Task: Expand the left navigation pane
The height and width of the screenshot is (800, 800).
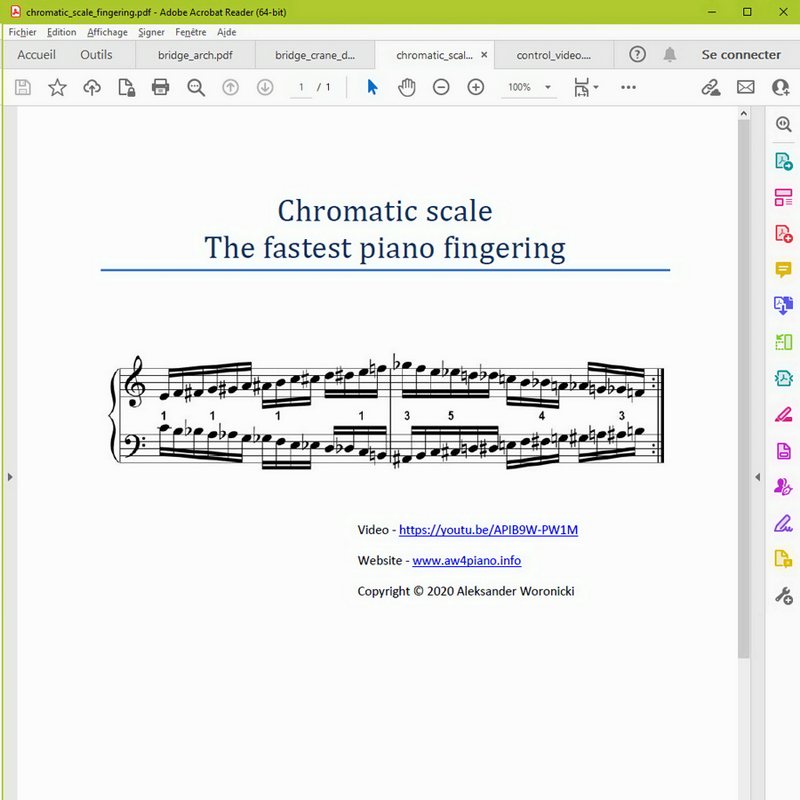Action: point(9,478)
